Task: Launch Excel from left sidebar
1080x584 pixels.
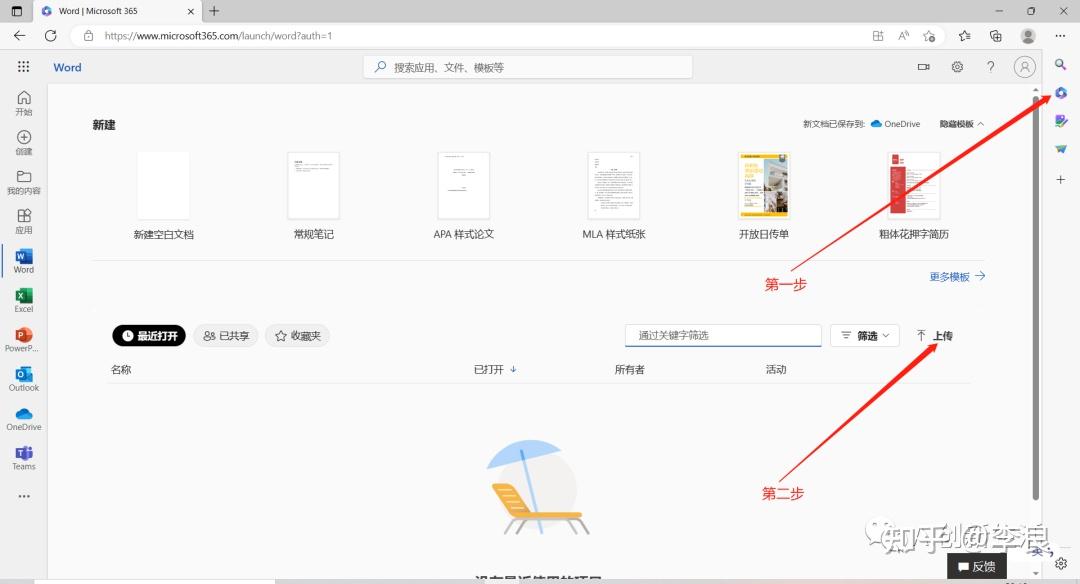Action: pos(23,300)
